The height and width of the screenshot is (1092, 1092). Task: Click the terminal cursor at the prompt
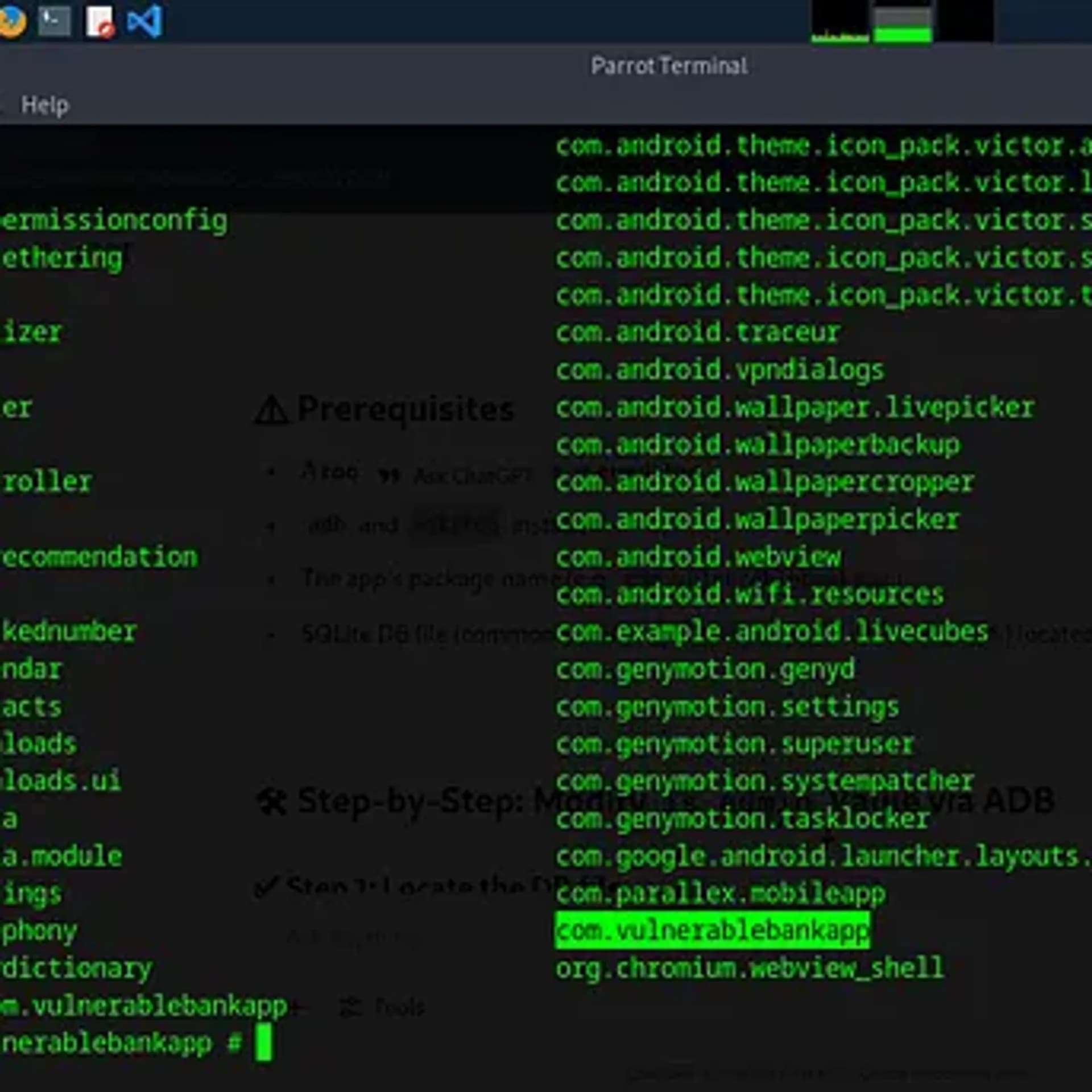pos(263,1043)
